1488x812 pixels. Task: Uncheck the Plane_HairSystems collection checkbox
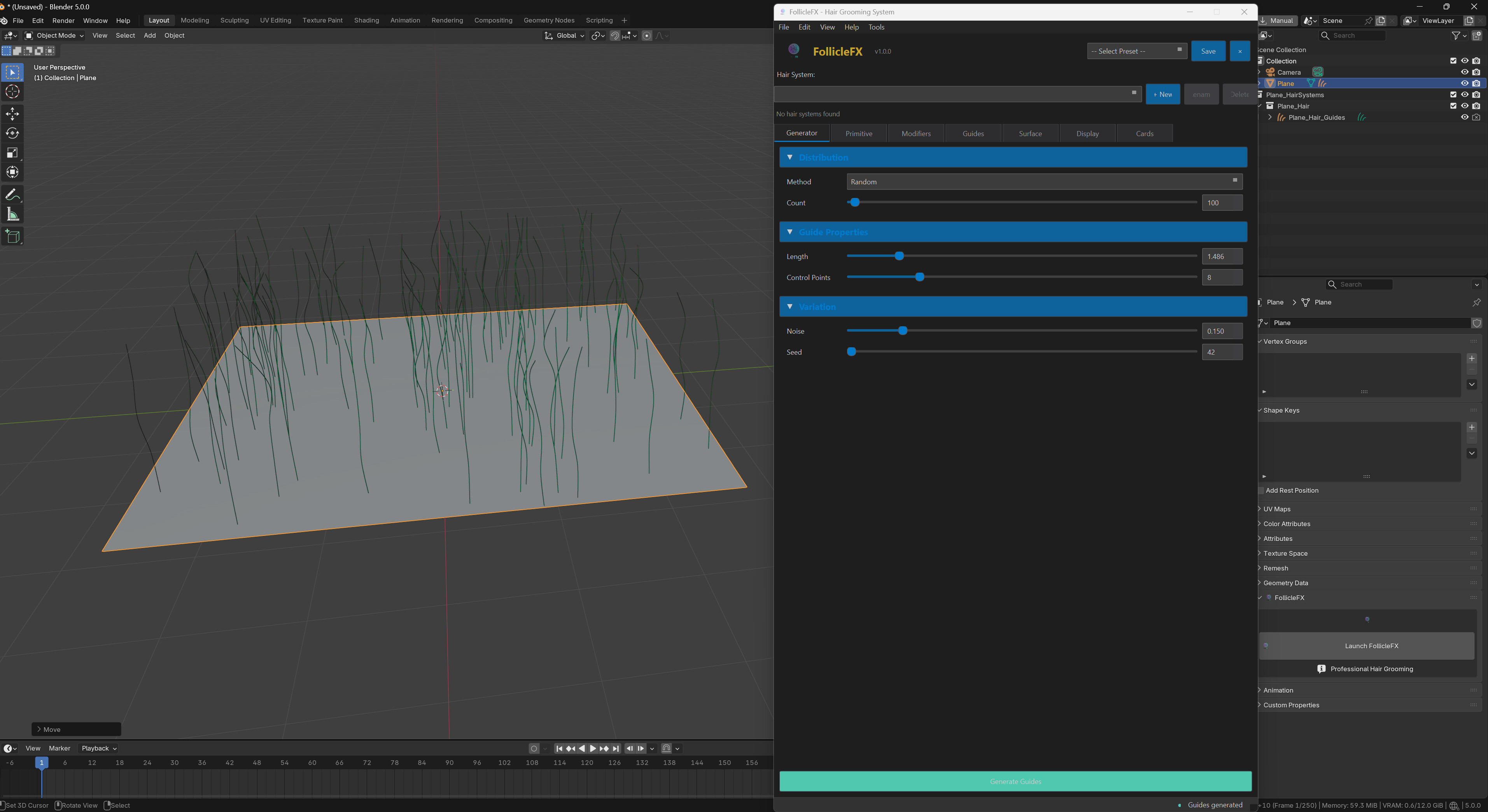point(1453,95)
